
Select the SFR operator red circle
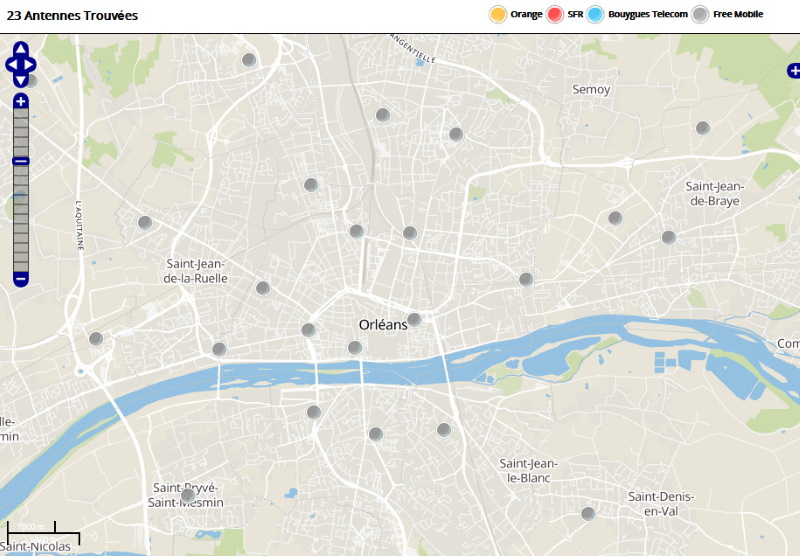555,14
